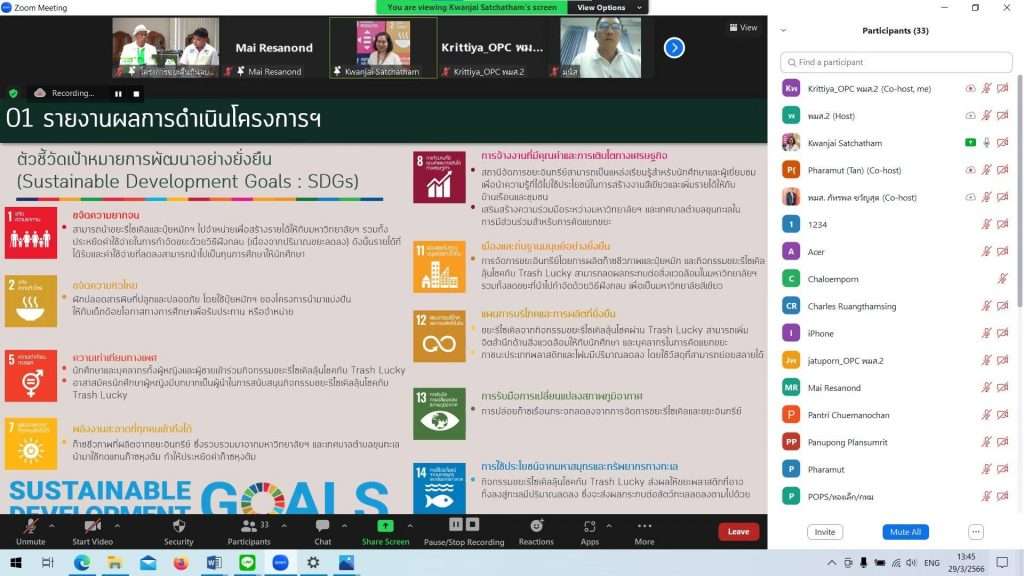Screen dimensions: 1024x576
Task: Expand share options caret next to Share Screen
Action: click(409, 525)
